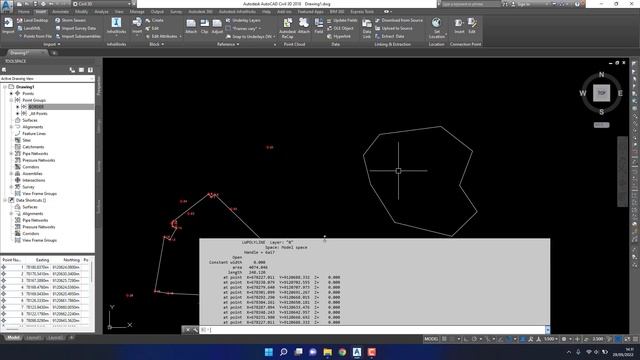
Task: Open the "Frames vary" dropdown
Action: point(244,28)
